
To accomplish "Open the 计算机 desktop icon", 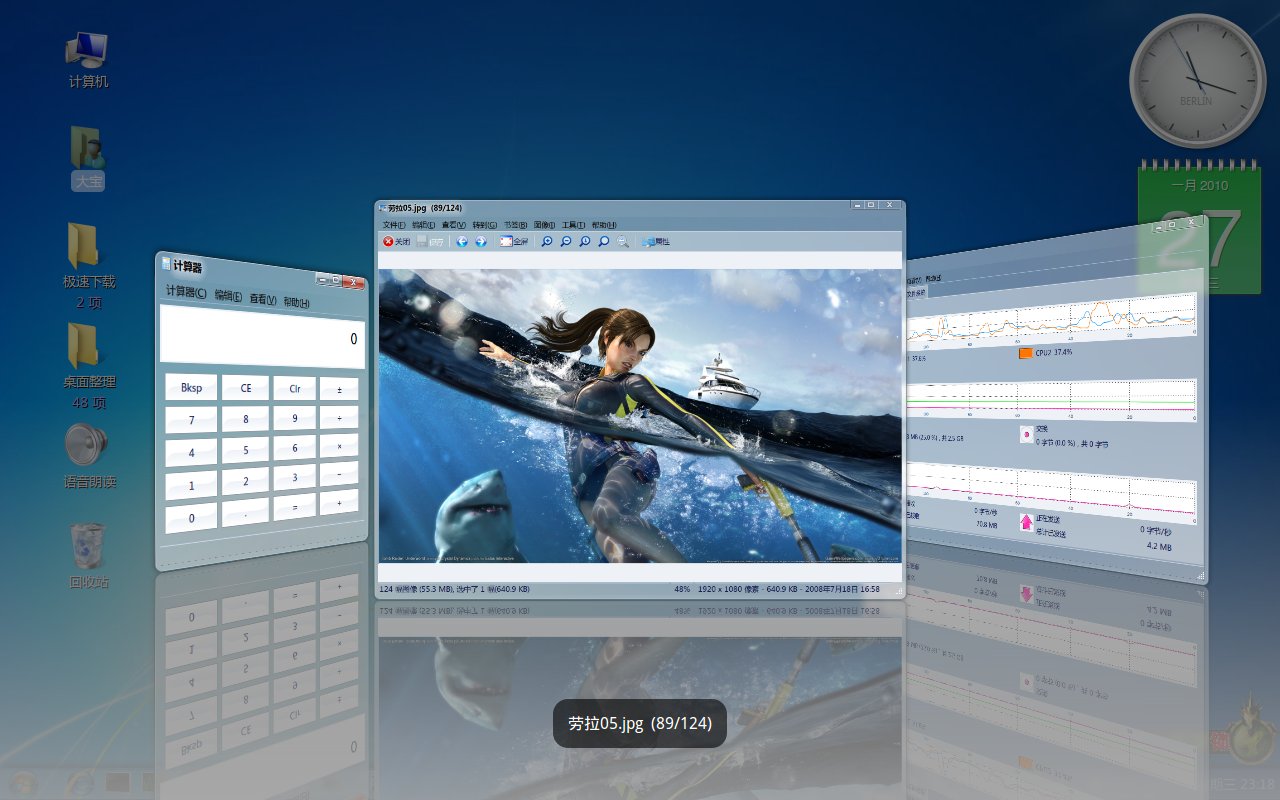I will [88, 50].
